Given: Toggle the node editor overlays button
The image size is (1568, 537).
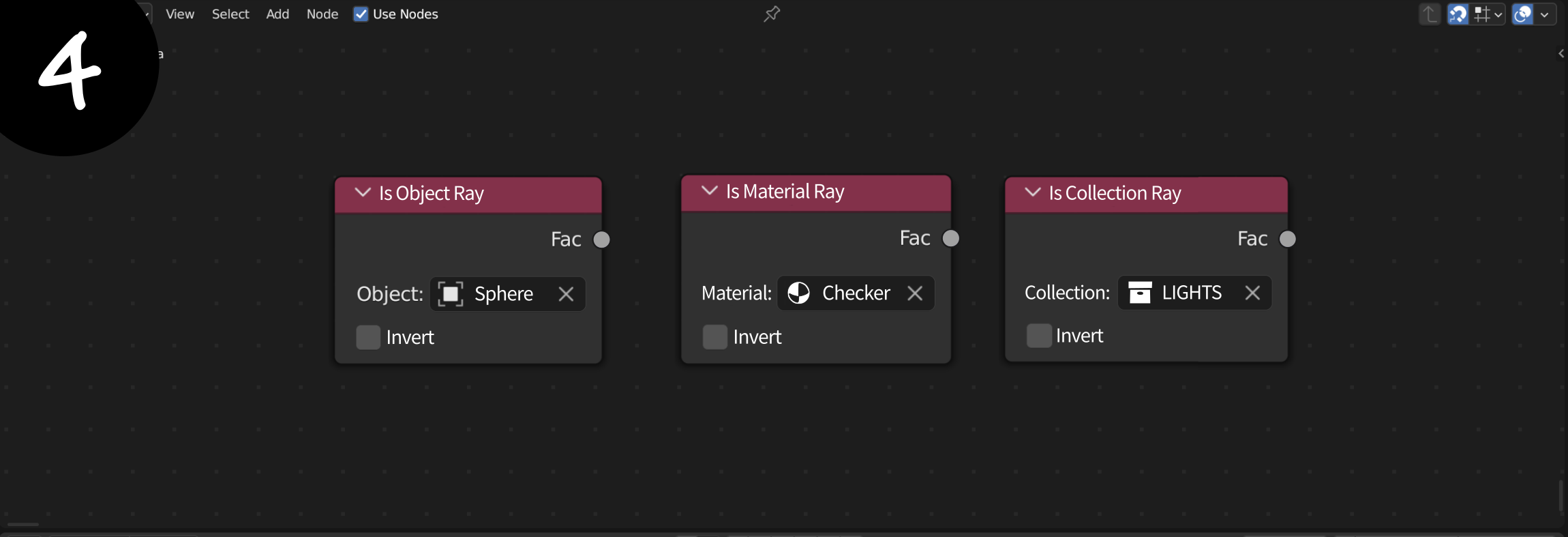Looking at the screenshot, I should [x=1522, y=14].
